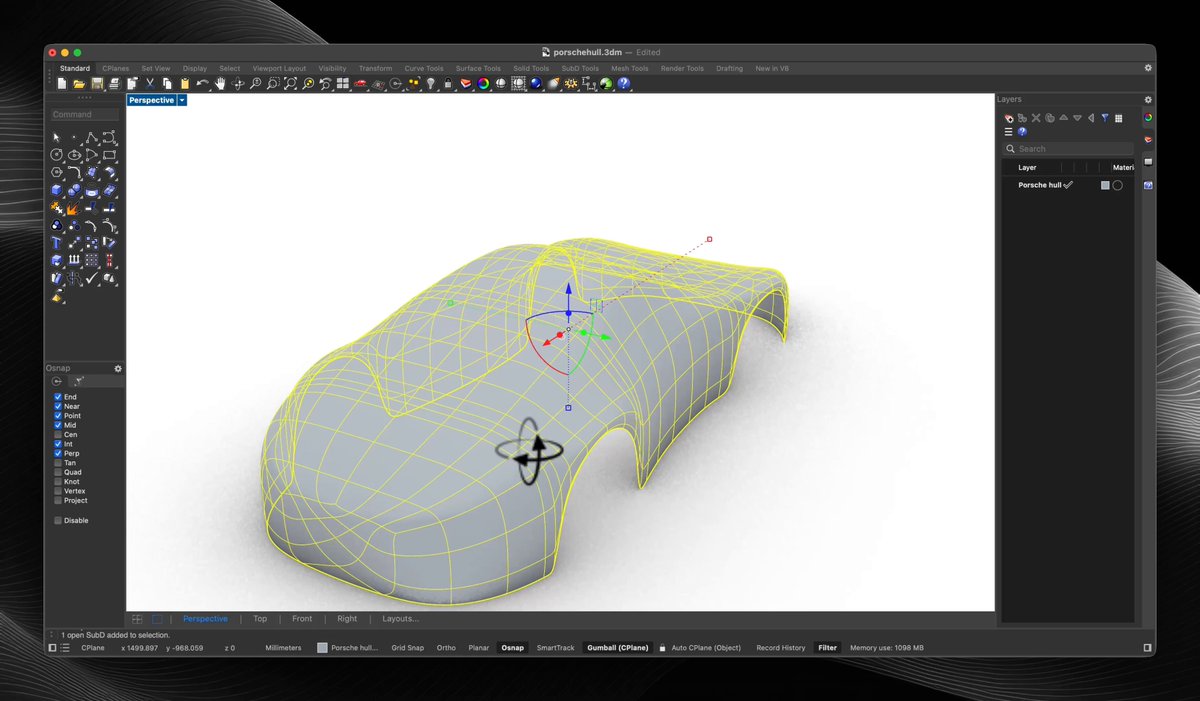Switch to the Top viewport tab
The height and width of the screenshot is (701, 1200).
click(260, 619)
